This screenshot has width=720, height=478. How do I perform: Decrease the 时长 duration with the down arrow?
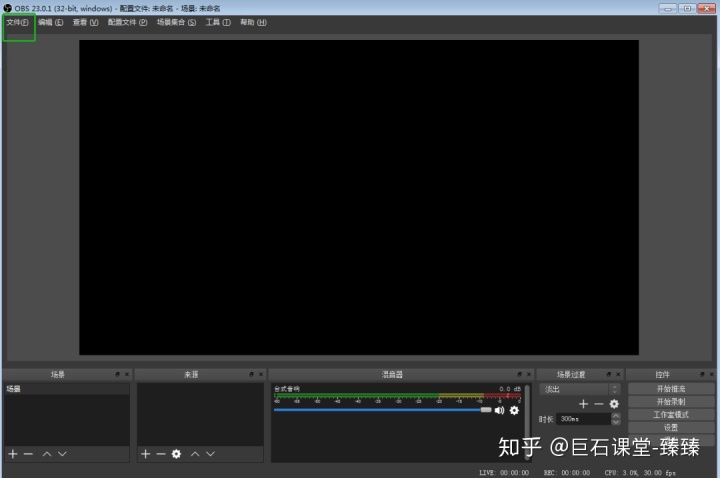[616, 422]
